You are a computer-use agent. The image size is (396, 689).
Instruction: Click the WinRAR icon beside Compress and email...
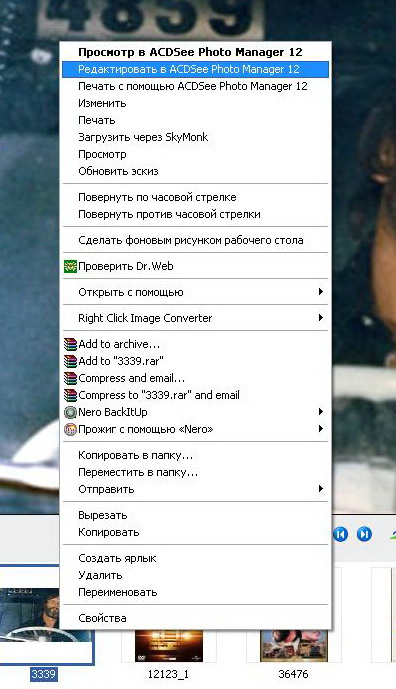70,378
